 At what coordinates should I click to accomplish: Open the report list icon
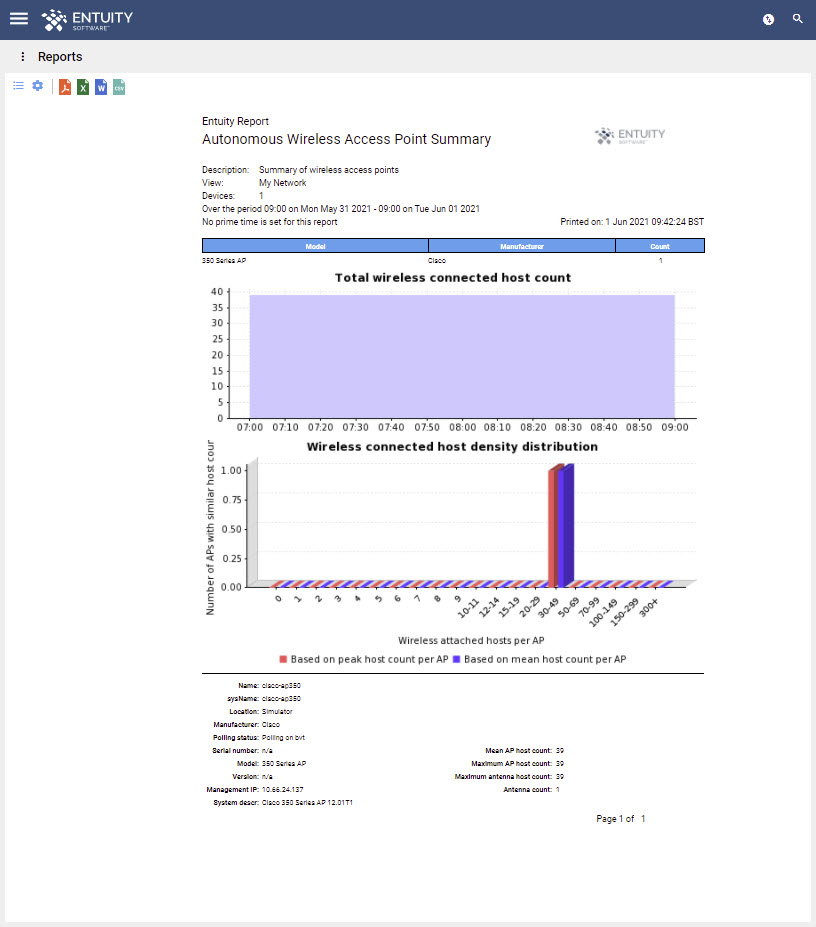click(18, 86)
